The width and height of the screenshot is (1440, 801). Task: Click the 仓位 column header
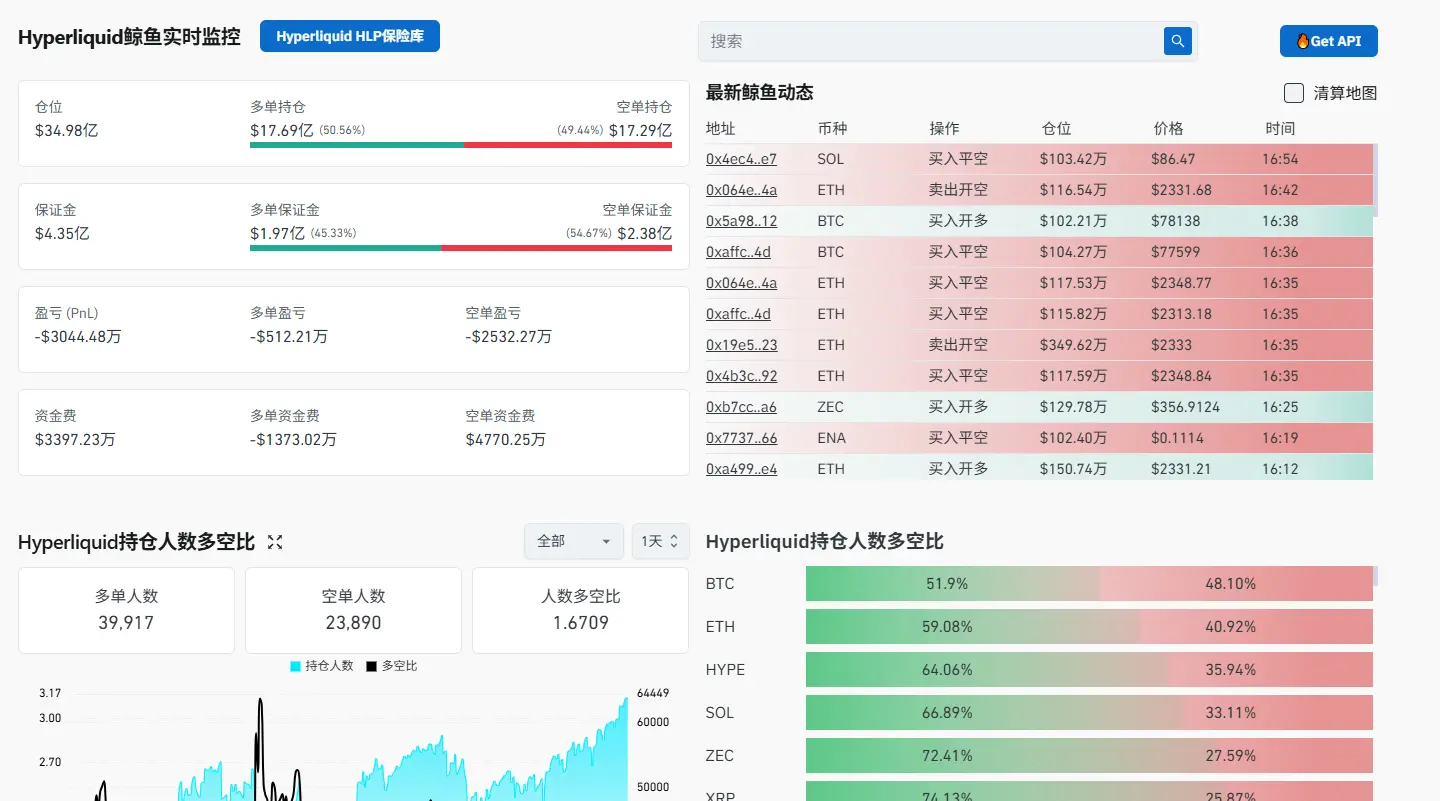(1056, 129)
